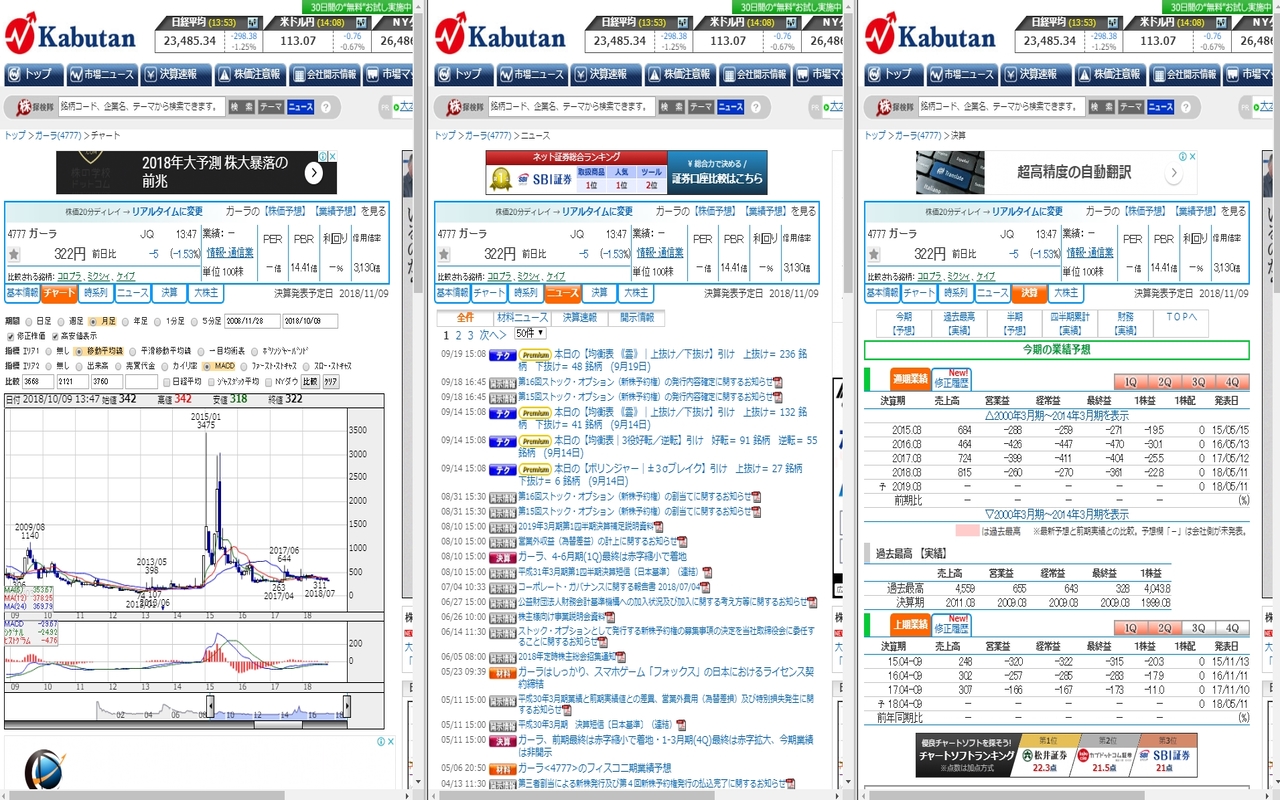Toggle the 高安値表示 checkbox
Viewport: 1280px width, 800px height.
56,336
